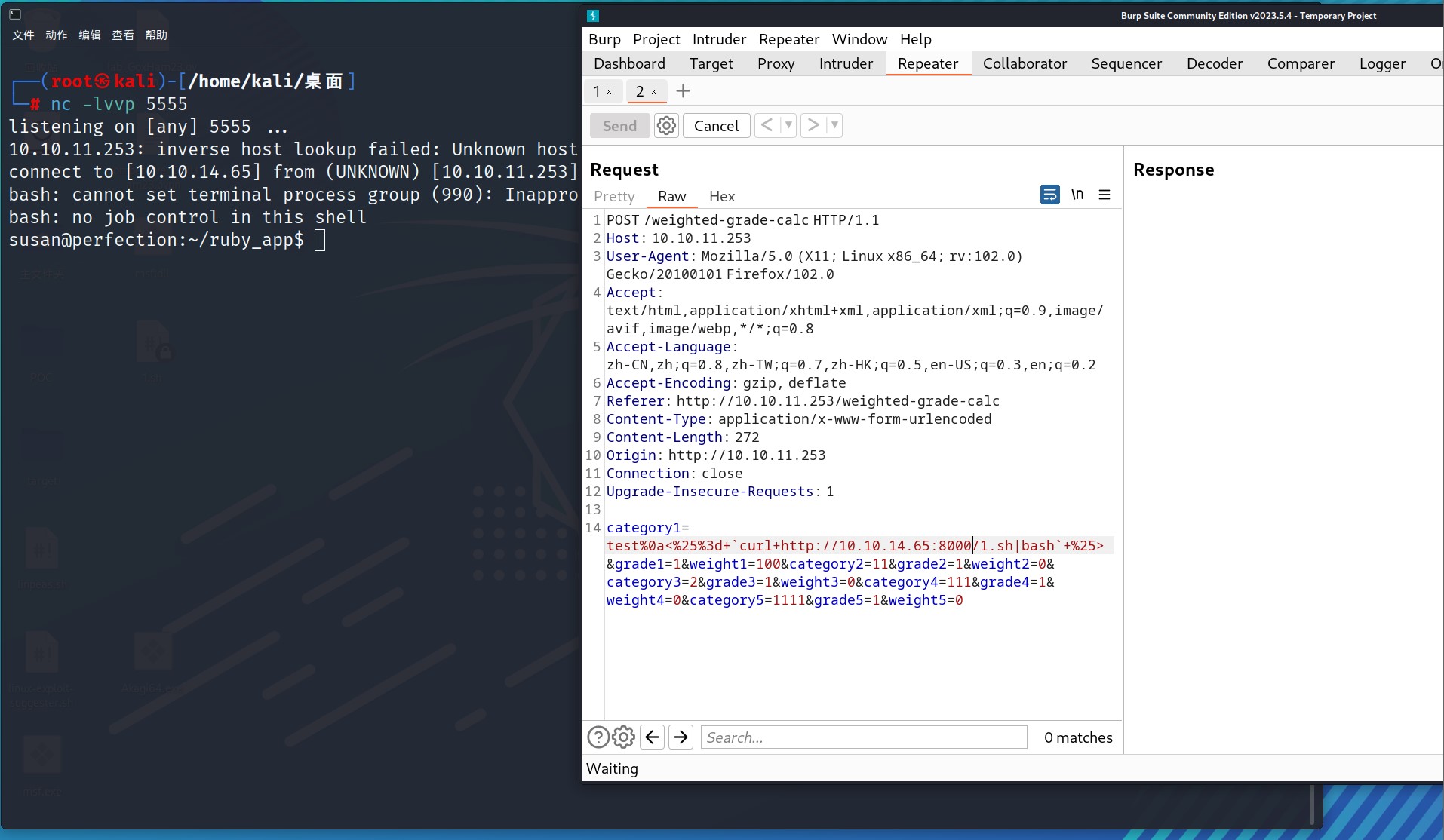
Task: Add a new Repeater tab
Action: click(683, 91)
